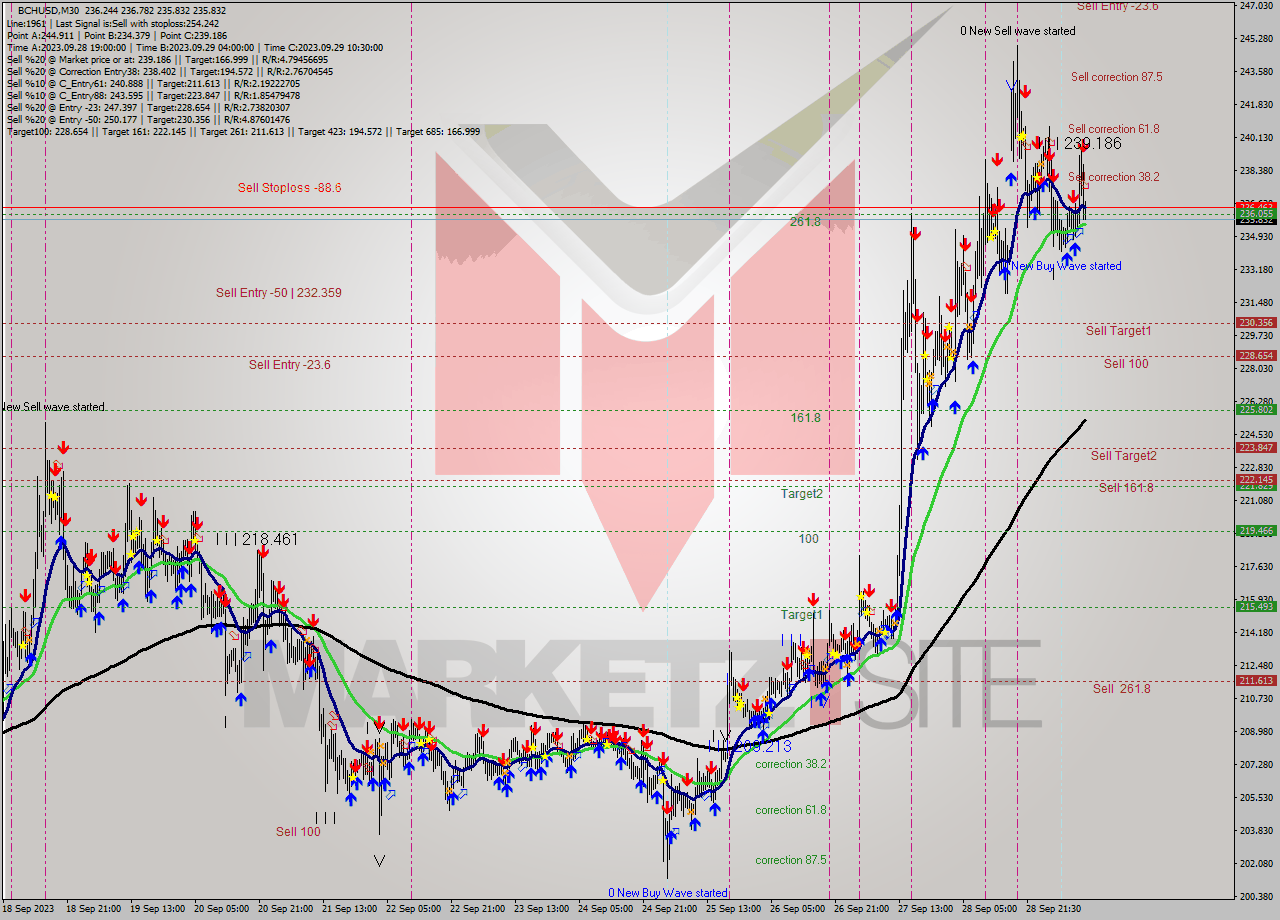The image size is (1280, 920).
Task: Click the 240.130 price axis value
Action: (1256, 138)
